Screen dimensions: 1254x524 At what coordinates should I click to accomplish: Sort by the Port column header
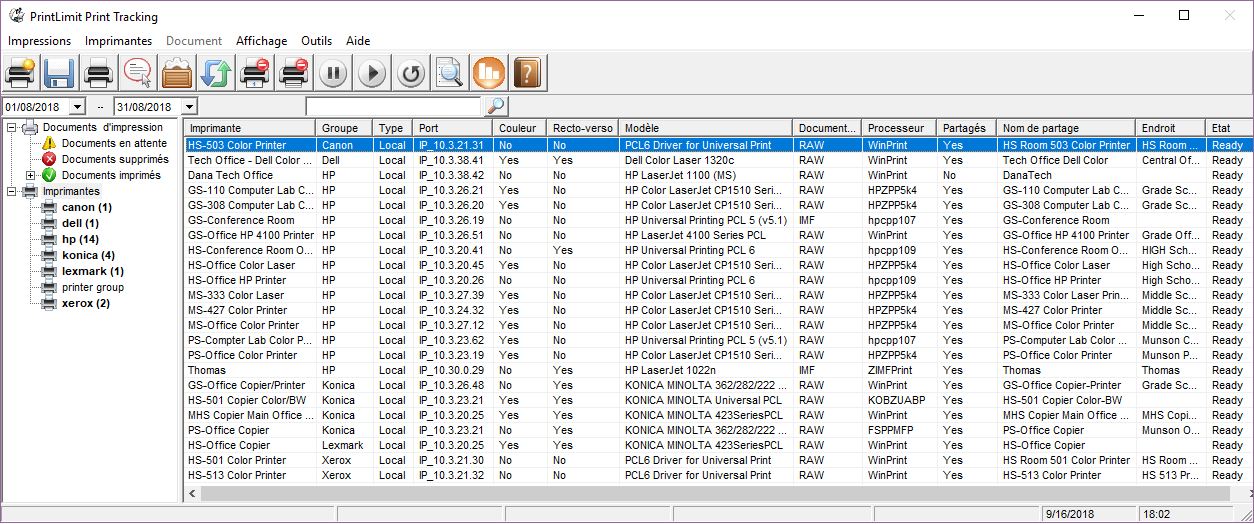coord(454,128)
